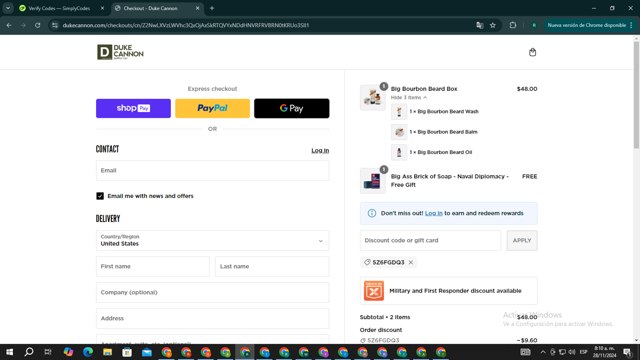This screenshot has height=360, width=640.
Task: Click the info icon beside Don't miss out
Action: coord(371,213)
